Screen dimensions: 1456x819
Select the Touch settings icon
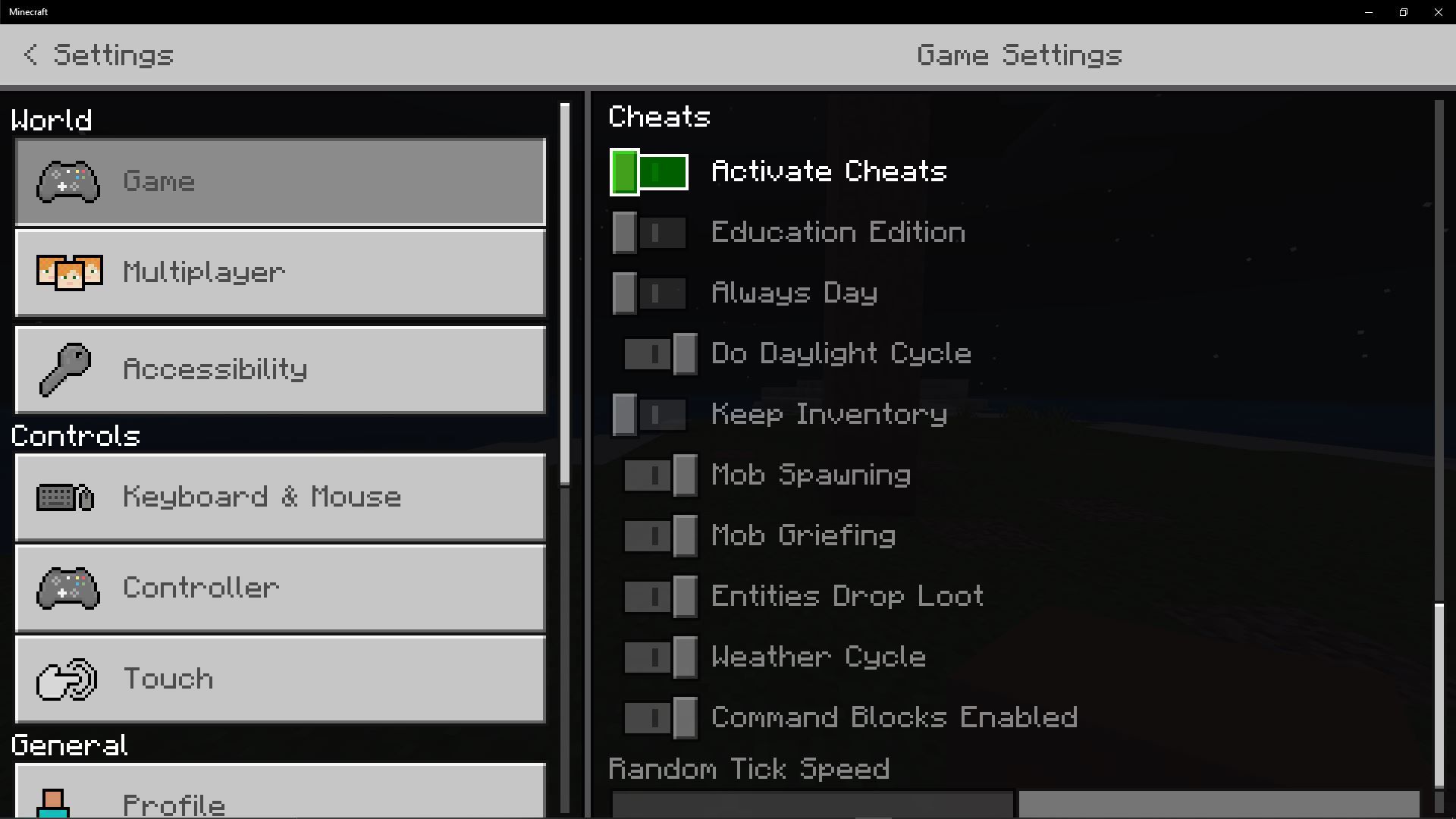click(67, 678)
